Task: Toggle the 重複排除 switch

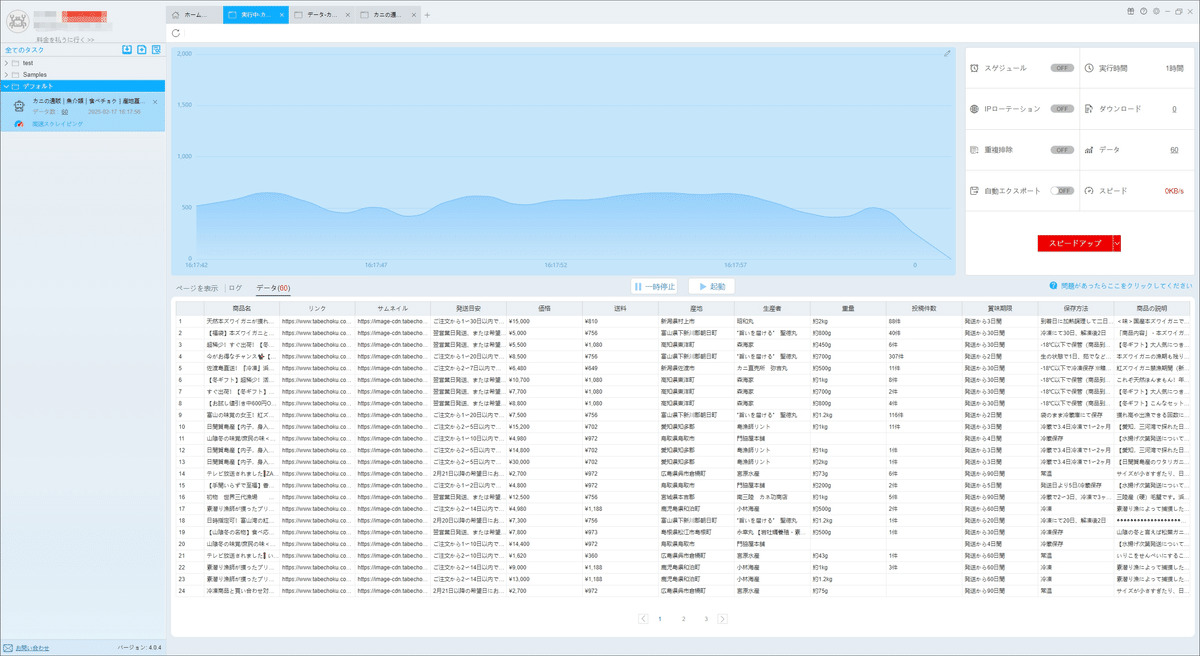Action: point(1061,149)
